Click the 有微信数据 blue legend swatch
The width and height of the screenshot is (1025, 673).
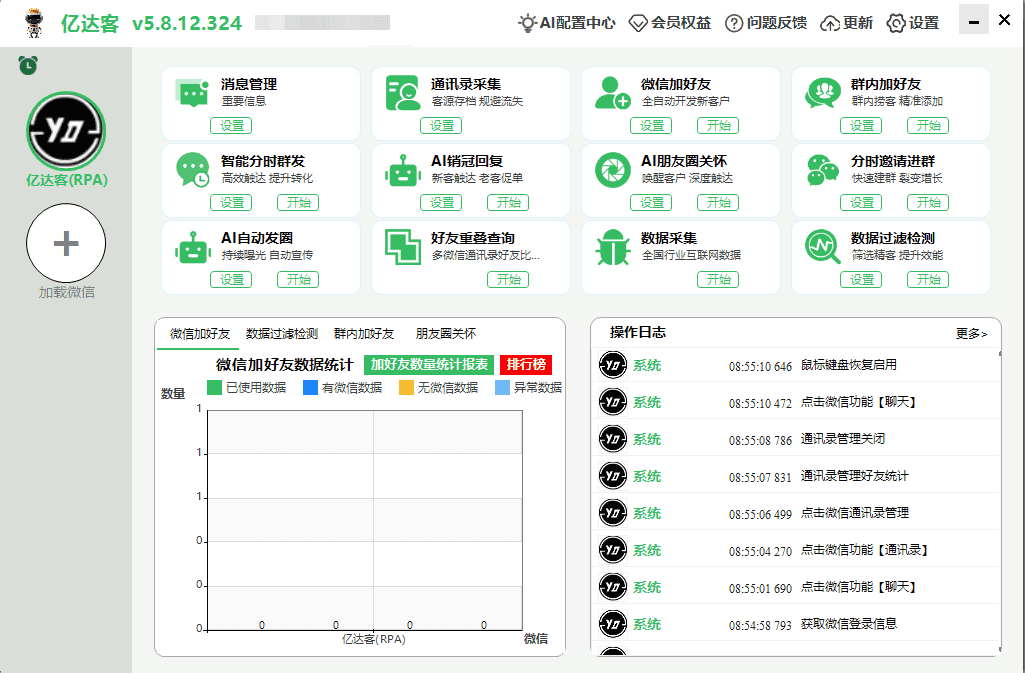[x=311, y=387]
